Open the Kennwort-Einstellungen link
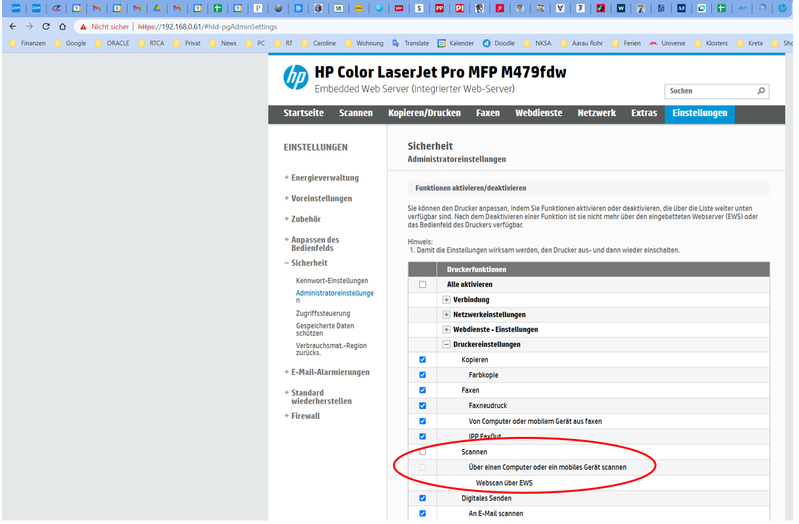Viewport: 799px width, 524px height. [332, 281]
